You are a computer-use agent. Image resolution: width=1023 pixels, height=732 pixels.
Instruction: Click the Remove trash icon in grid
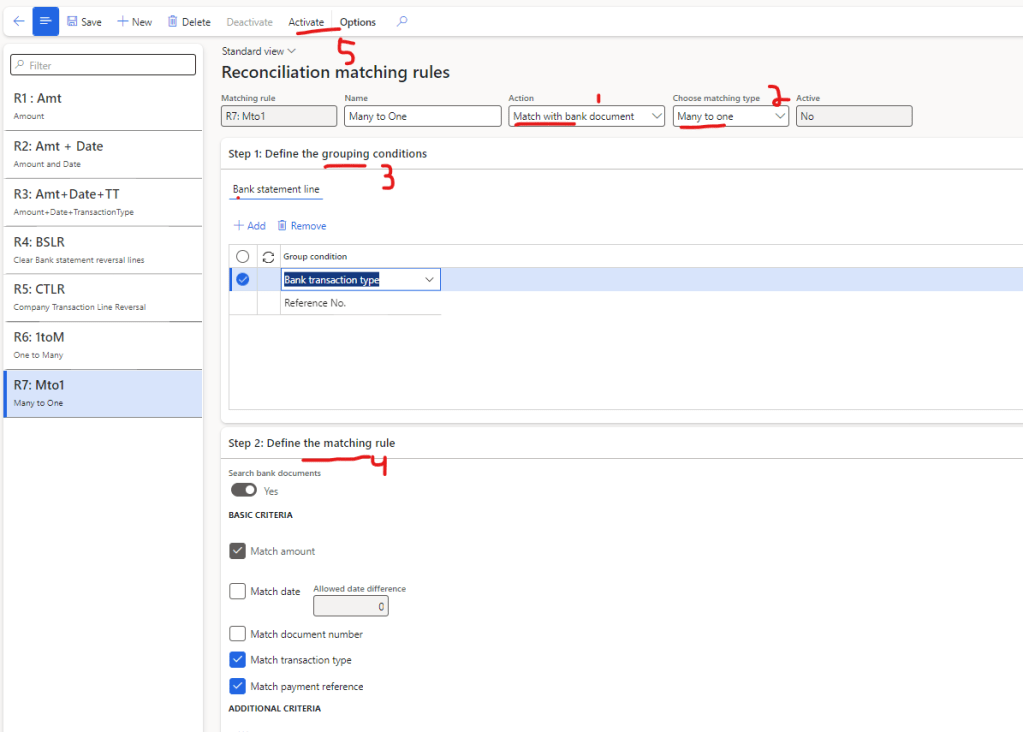[283, 226]
